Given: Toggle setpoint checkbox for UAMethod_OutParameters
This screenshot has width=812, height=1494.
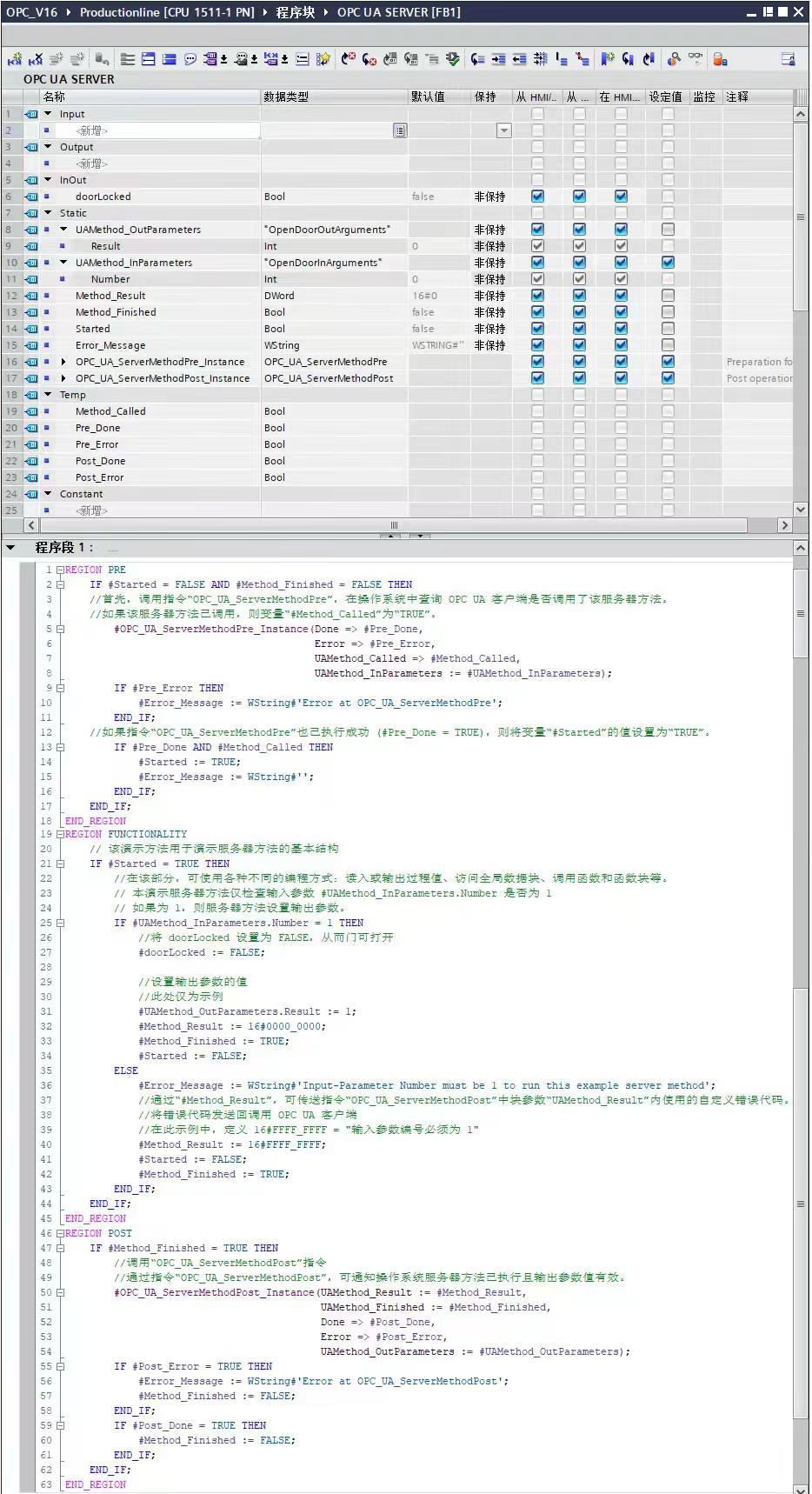Looking at the screenshot, I should pyautogui.click(x=668, y=230).
